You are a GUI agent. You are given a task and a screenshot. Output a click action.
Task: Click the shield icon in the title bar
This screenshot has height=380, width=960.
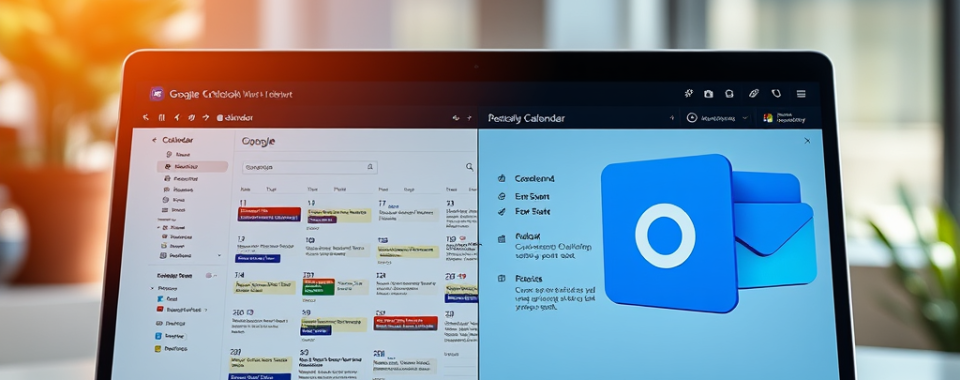(776, 94)
